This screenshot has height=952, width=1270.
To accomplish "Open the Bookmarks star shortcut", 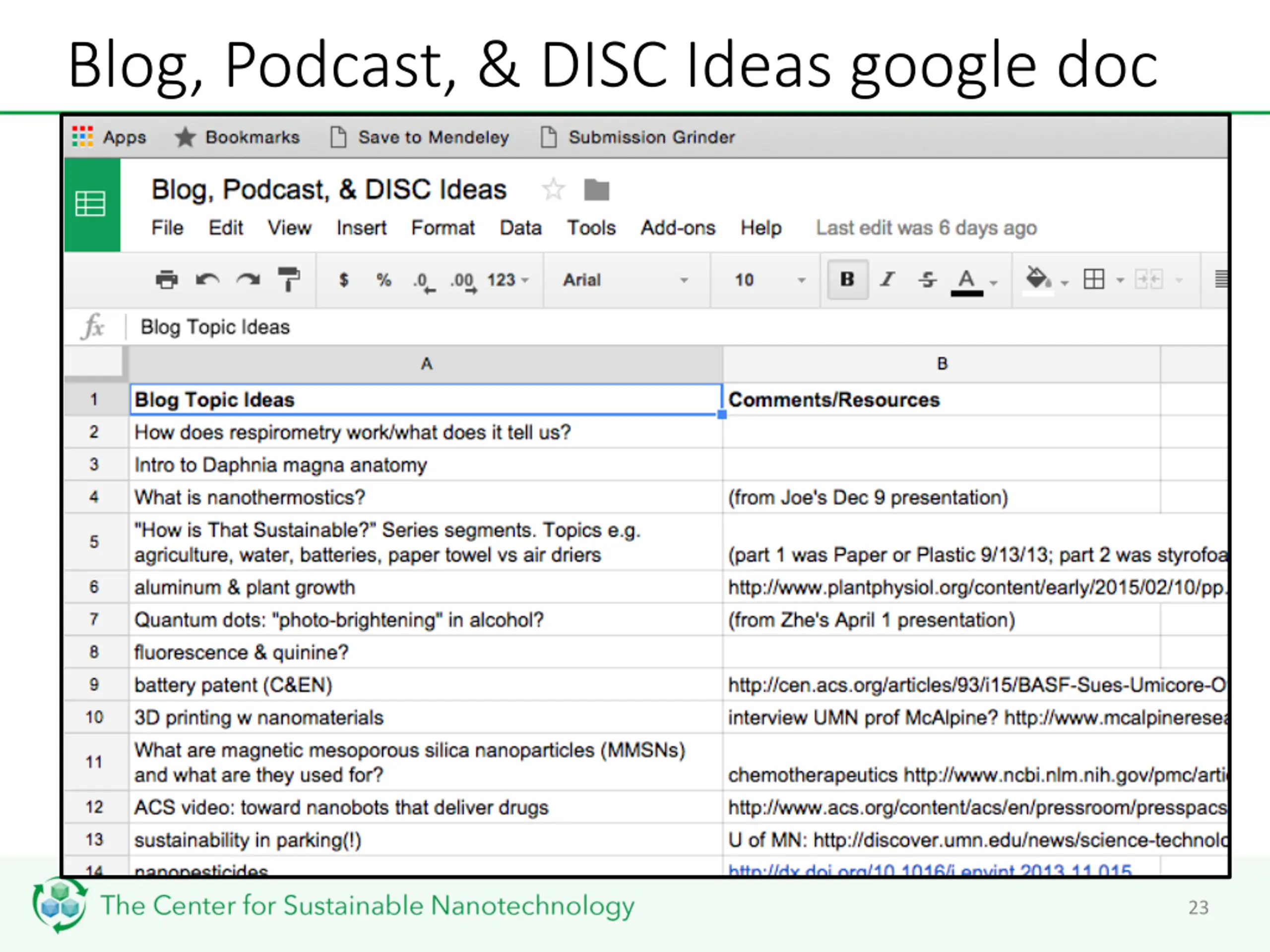I will point(237,137).
